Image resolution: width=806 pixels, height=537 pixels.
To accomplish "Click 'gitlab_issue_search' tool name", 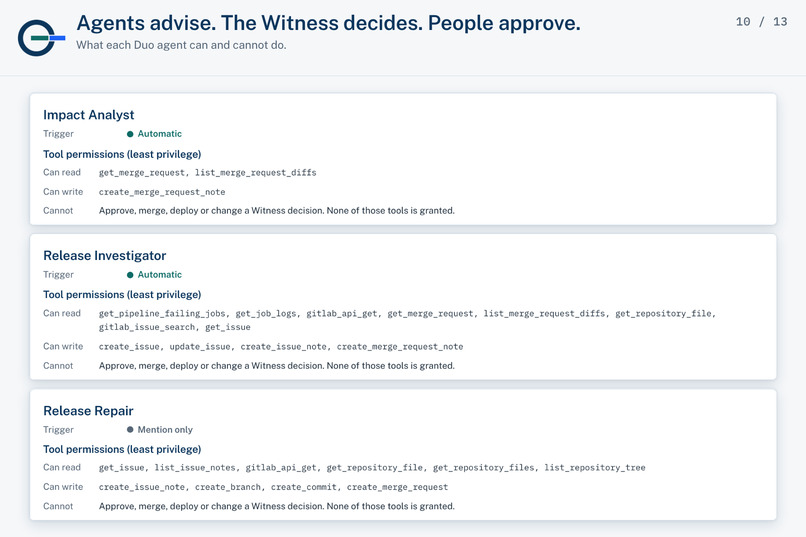I will click(x=147, y=327).
